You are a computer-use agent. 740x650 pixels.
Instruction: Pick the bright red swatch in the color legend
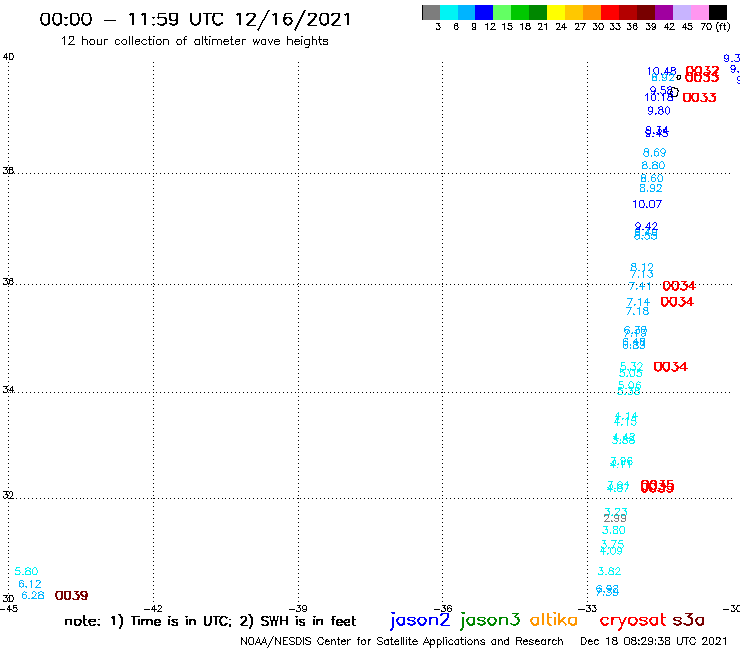coord(610,12)
